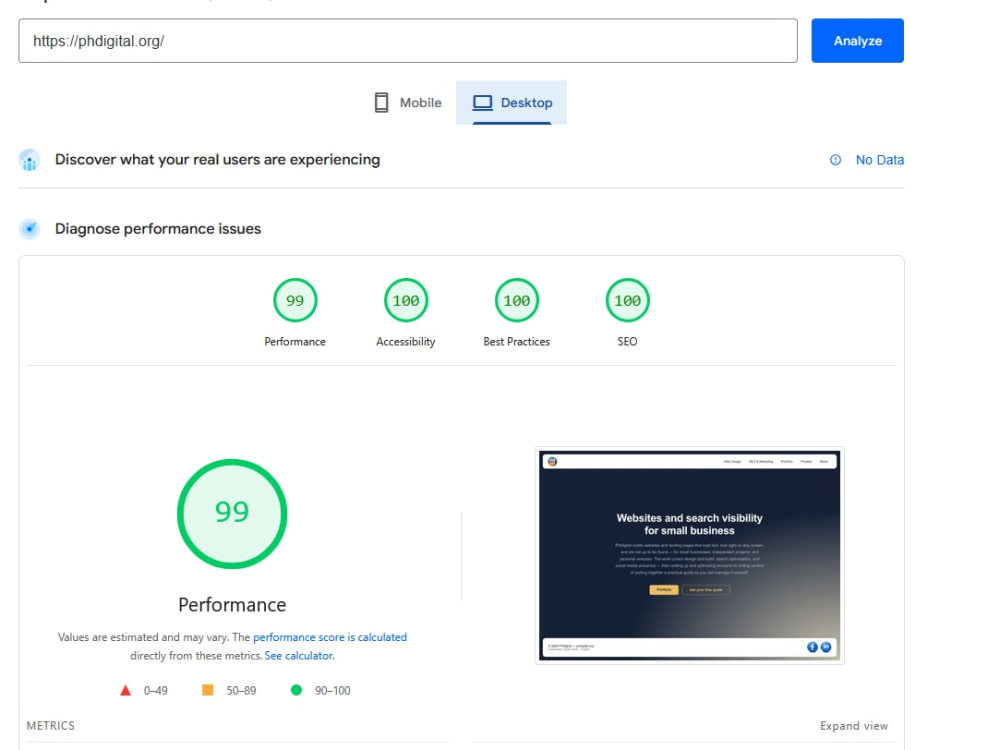Open the See calculator link
This screenshot has height=750, width=1000.
pyautogui.click(x=299, y=656)
